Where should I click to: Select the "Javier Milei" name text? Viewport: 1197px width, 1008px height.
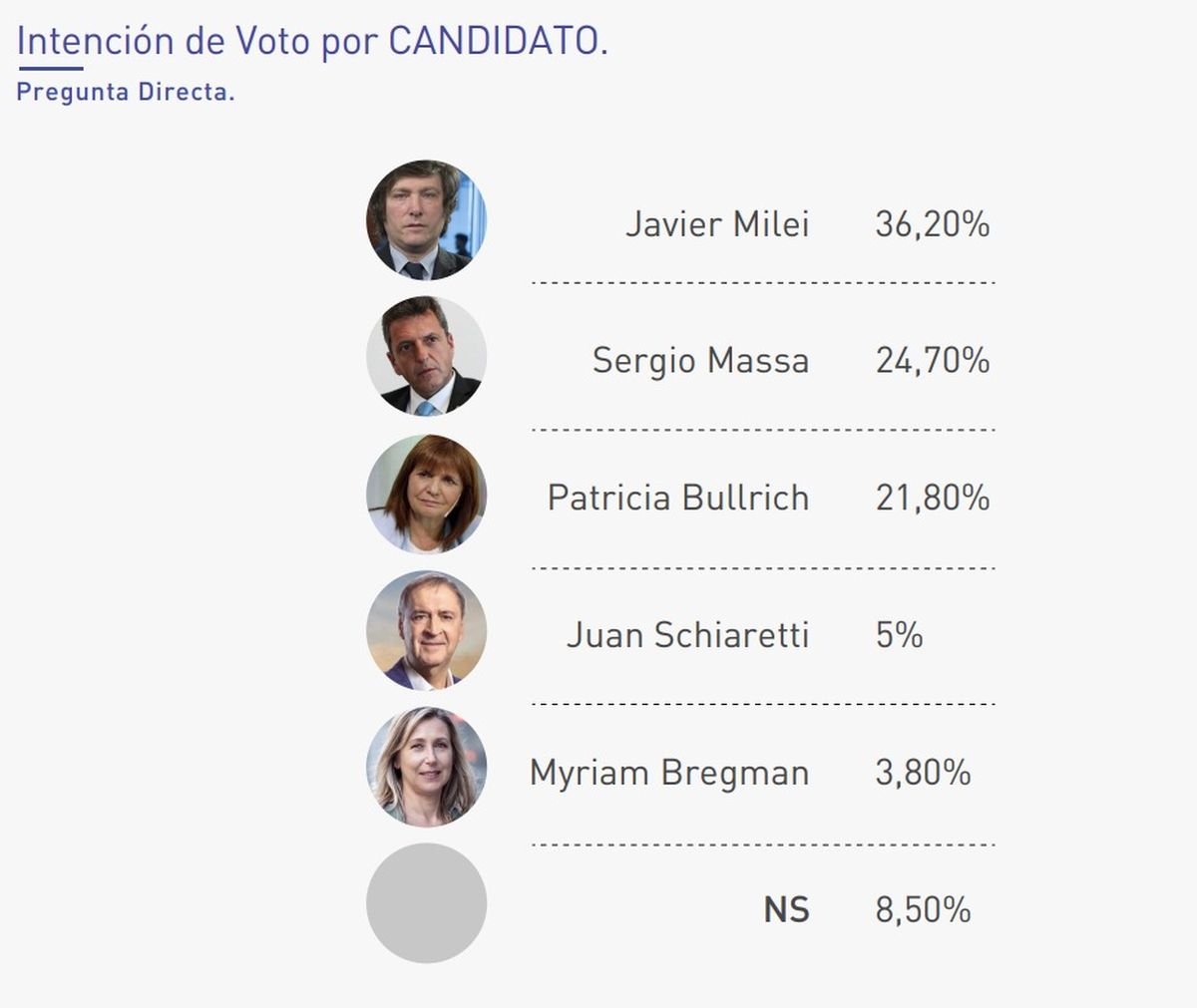pyautogui.click(x=717, y=224)
